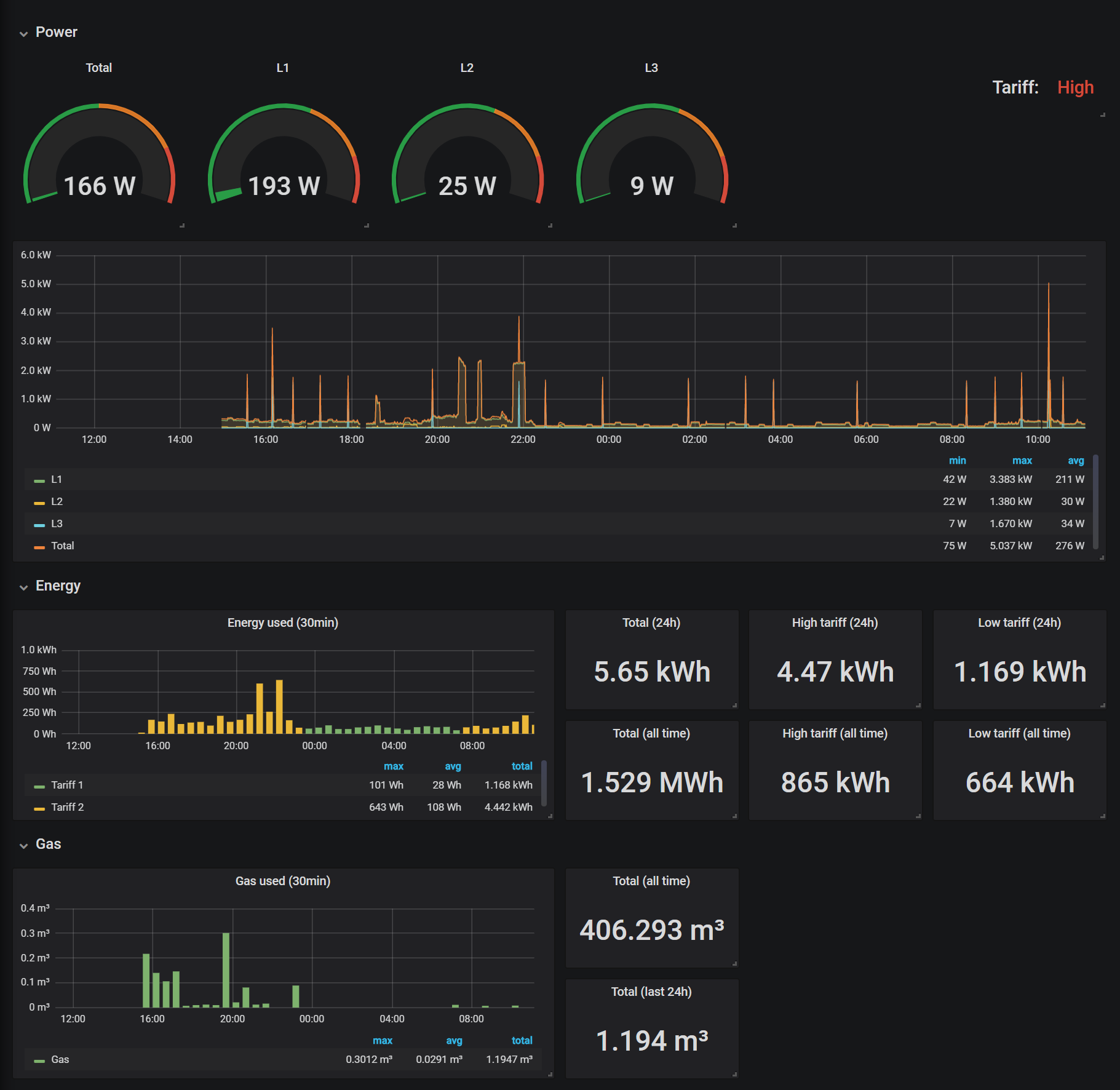Click resize handle of L2 gauge panel
Image resolution: width=1120 pixels, height=1090 pixels.
[550, 226]
